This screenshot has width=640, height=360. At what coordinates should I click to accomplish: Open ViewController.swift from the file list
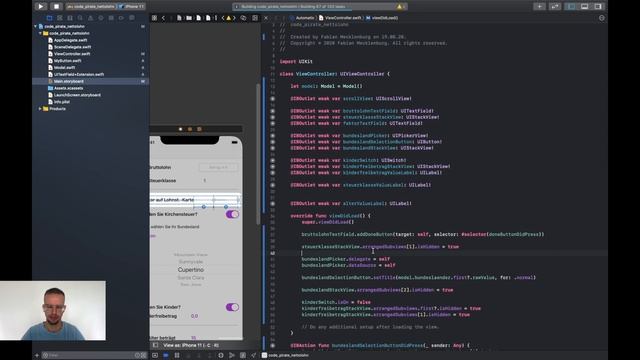coord(72,54)
